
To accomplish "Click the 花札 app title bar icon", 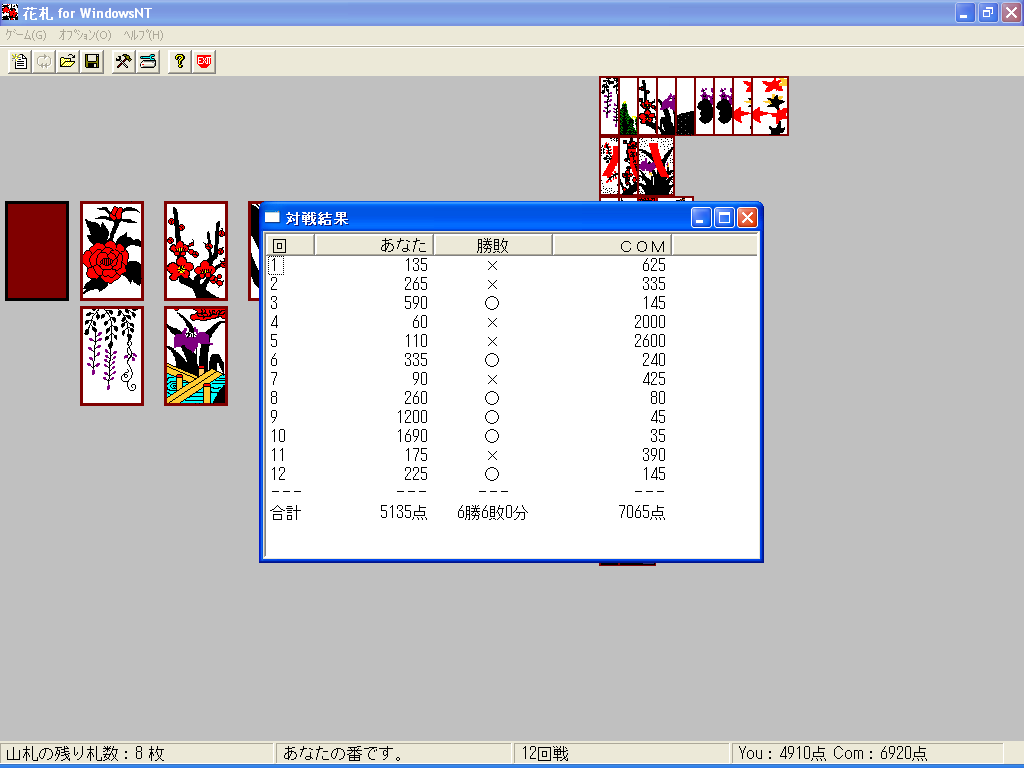I will [x=10, y=12].
